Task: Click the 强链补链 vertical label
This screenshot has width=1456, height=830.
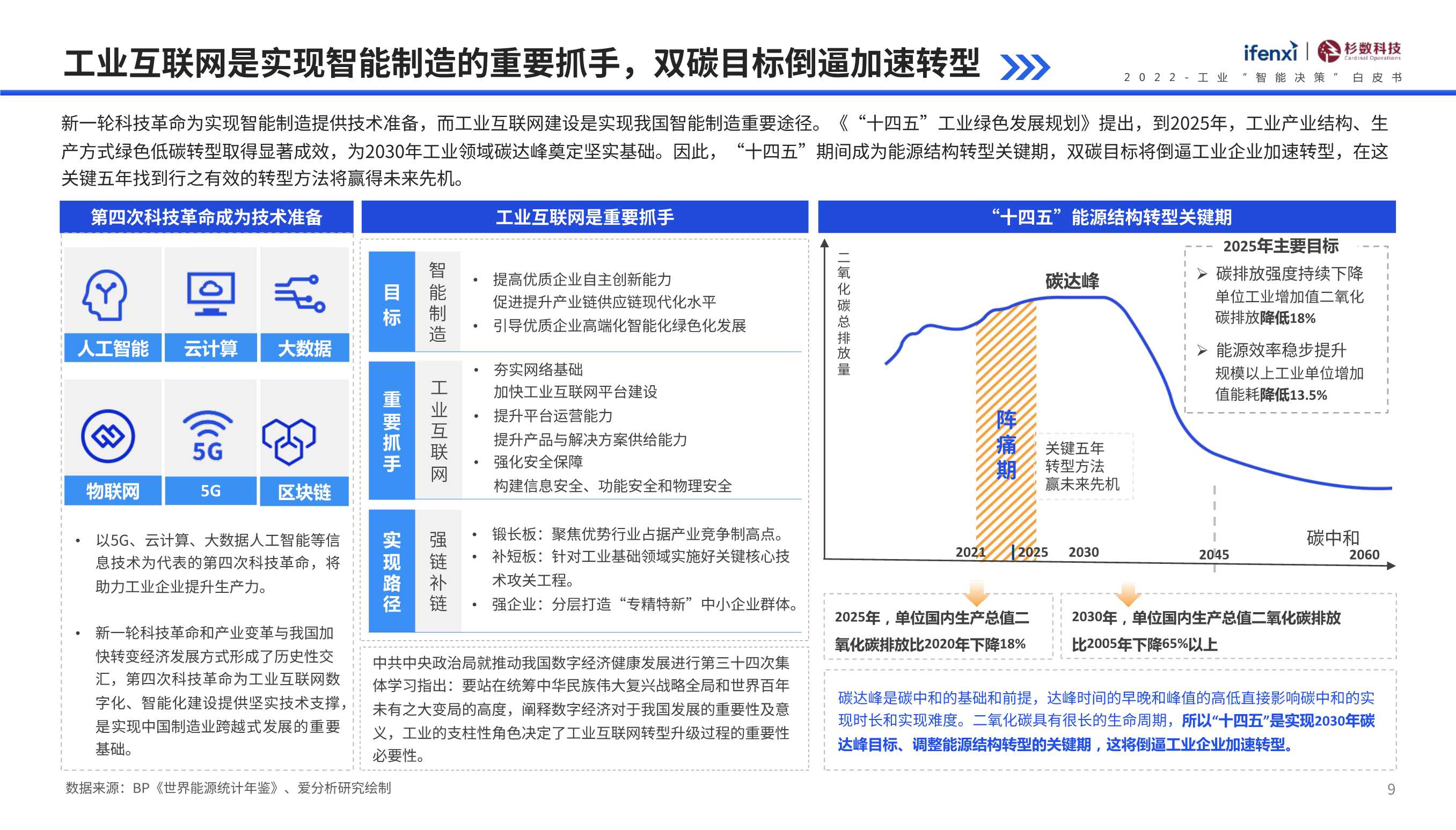Action: point(438,571)
